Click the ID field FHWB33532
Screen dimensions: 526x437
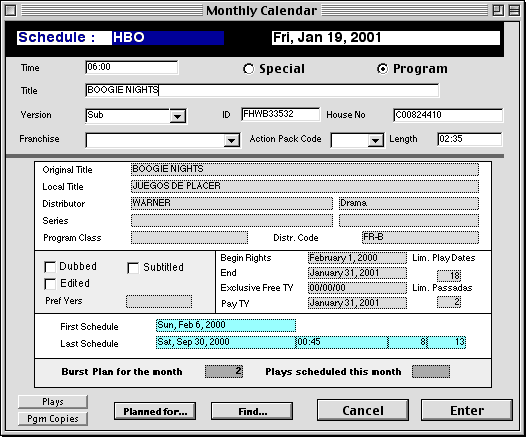point(280,114)
